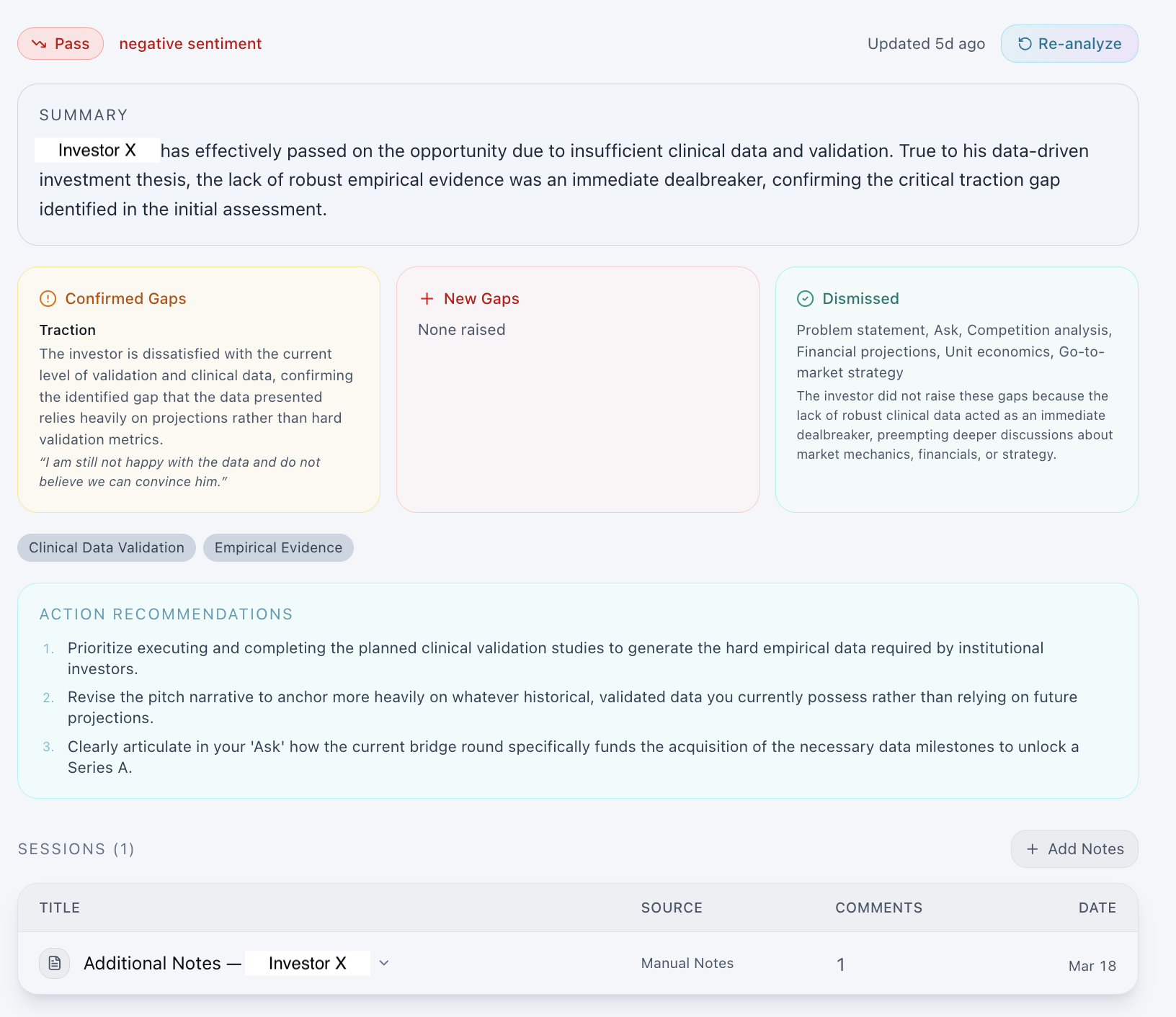Click the Re-analyze button
Viewport: 1176px width, 1017px height.
[1069, 43]
